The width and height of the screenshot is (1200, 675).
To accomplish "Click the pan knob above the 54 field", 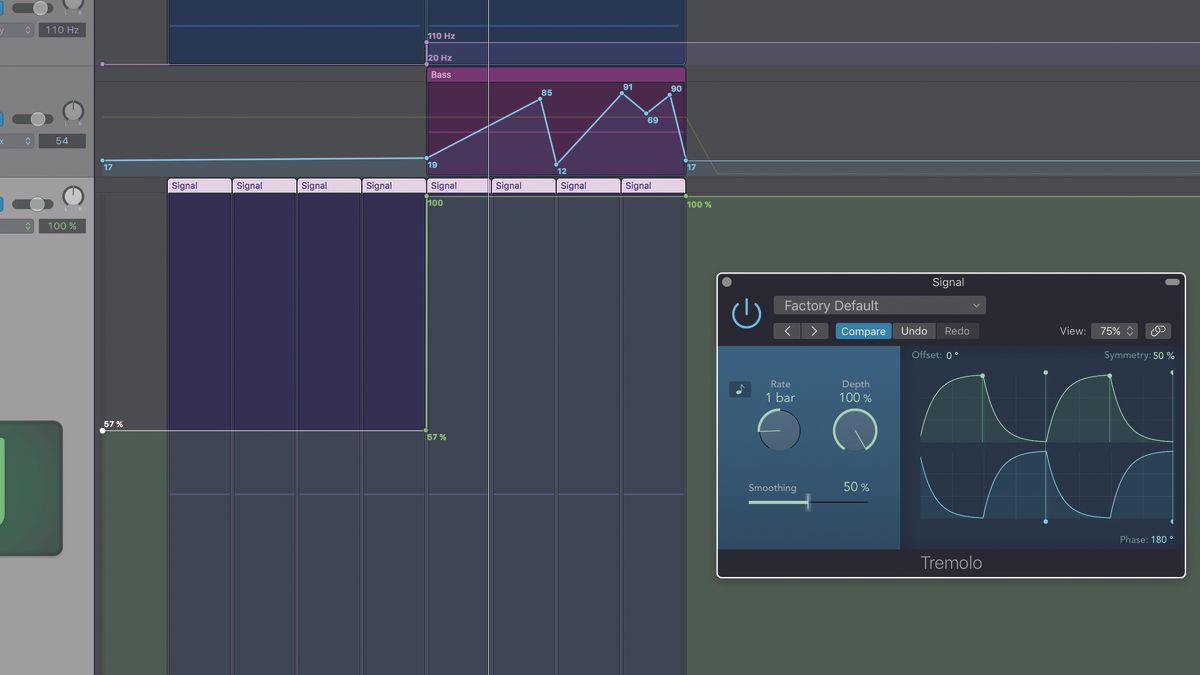I will [x=74, y=112].
